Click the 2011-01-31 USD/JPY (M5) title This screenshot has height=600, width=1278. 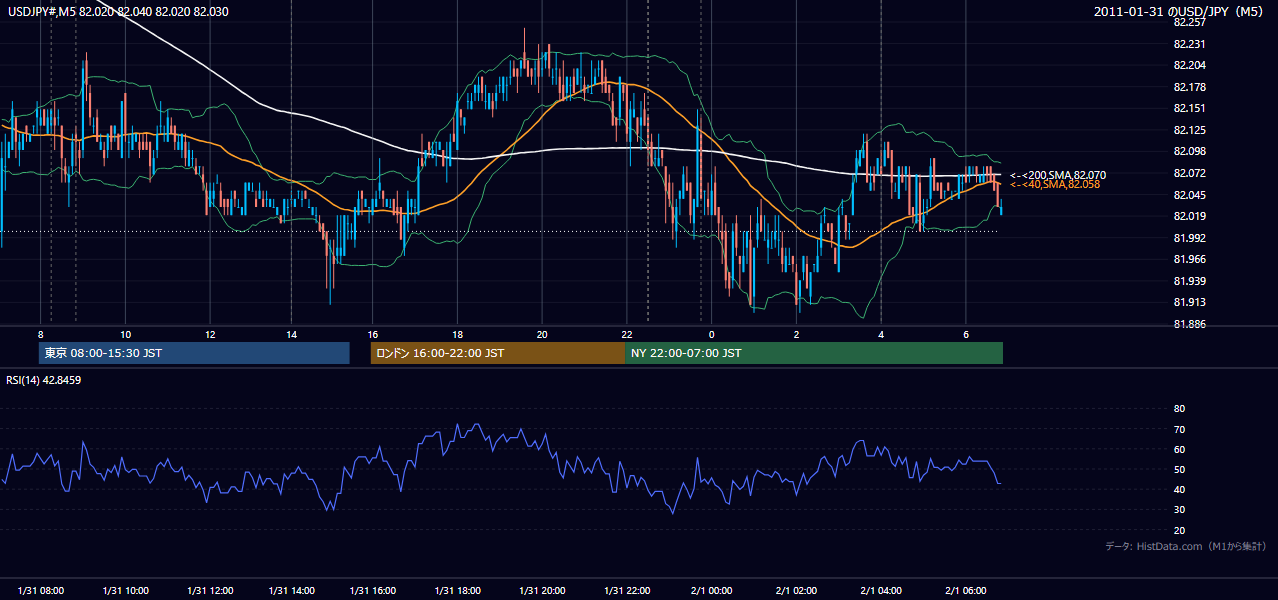[1180, 12]
